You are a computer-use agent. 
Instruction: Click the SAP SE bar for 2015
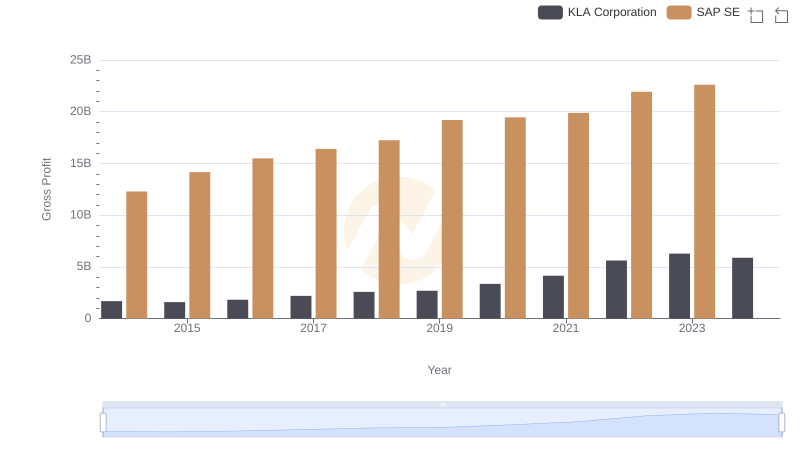click(x=199, y=245)
